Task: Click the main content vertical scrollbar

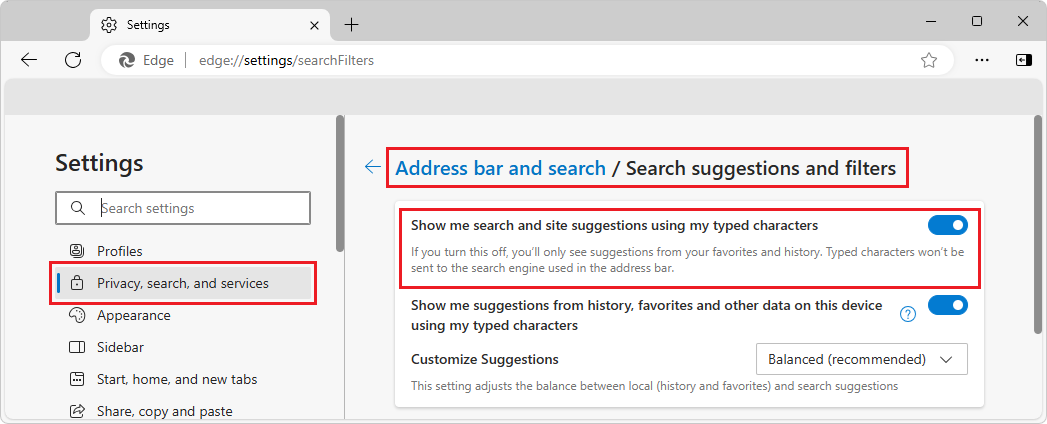Action: pos(1037,224)
